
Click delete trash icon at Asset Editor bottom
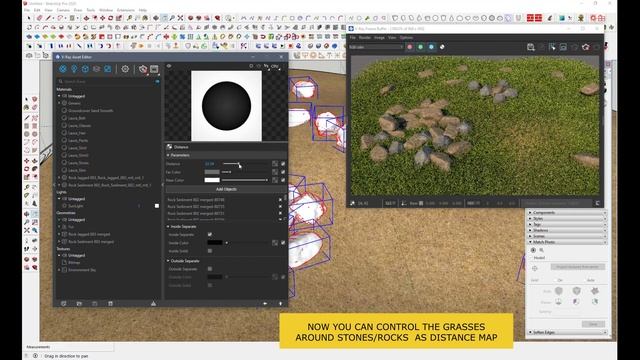tap(111, 304)
